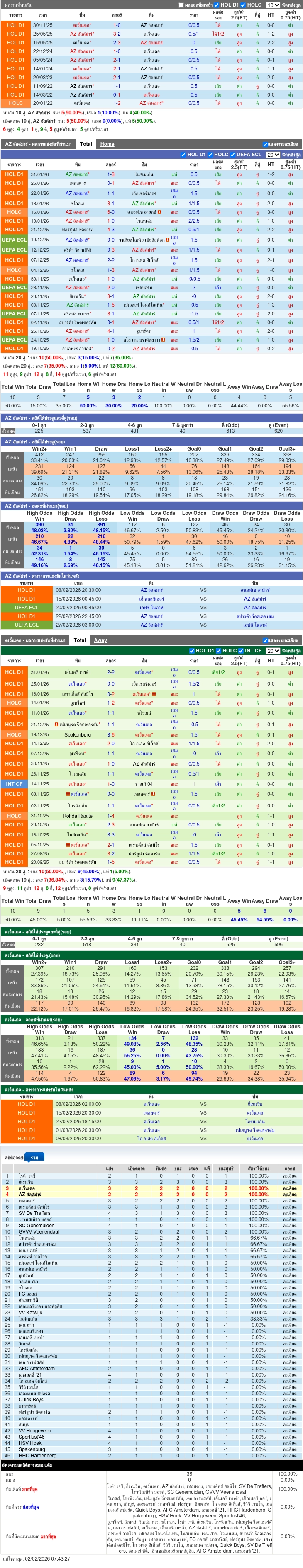Open ละเอียด link for AZ อัลค์มาร์ standings row

pyautogui.click(x=290, y=1194)
